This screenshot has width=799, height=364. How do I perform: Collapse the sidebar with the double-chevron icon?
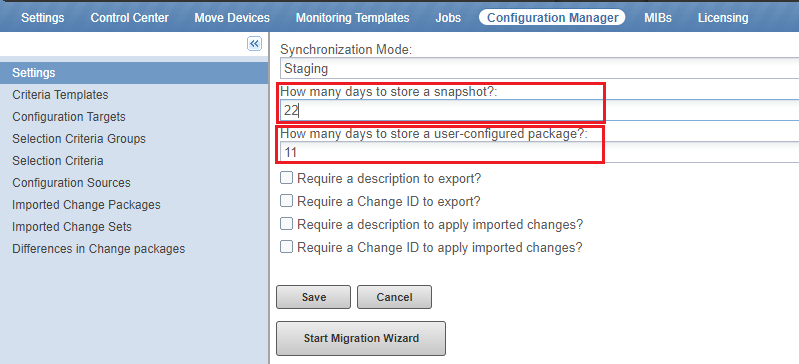click(x=254, y=44)
